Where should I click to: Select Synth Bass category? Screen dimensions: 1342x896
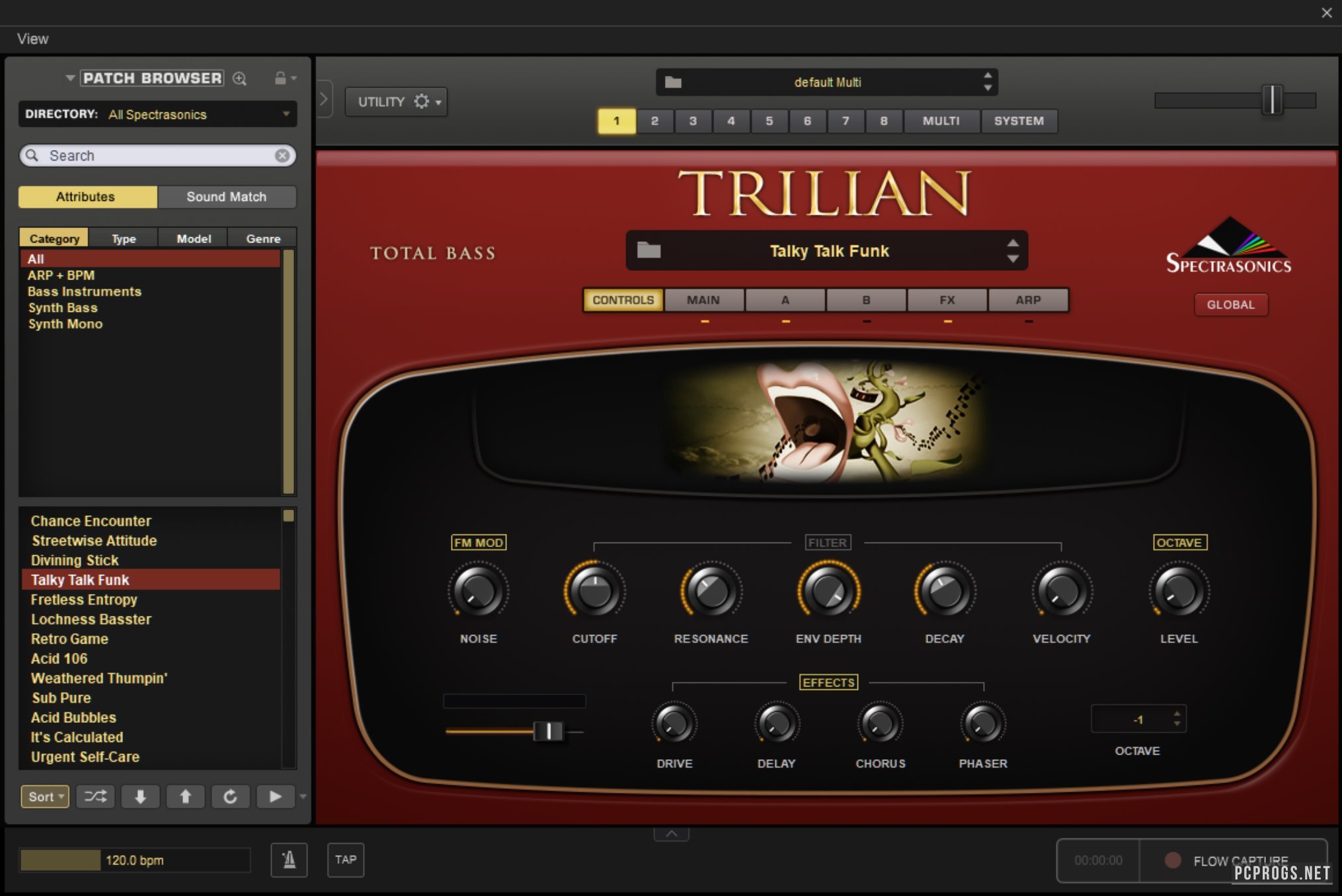(x=63, y=308)
